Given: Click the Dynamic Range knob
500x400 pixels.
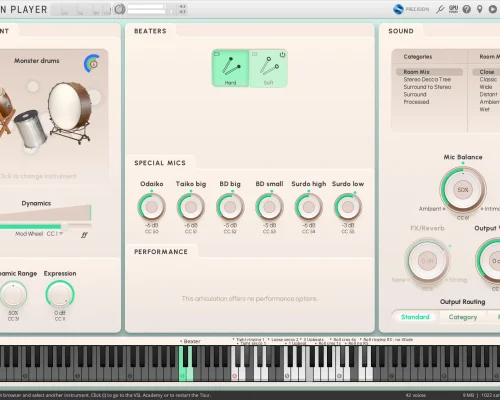Looking at the screenshot, I should pos(13,294).
